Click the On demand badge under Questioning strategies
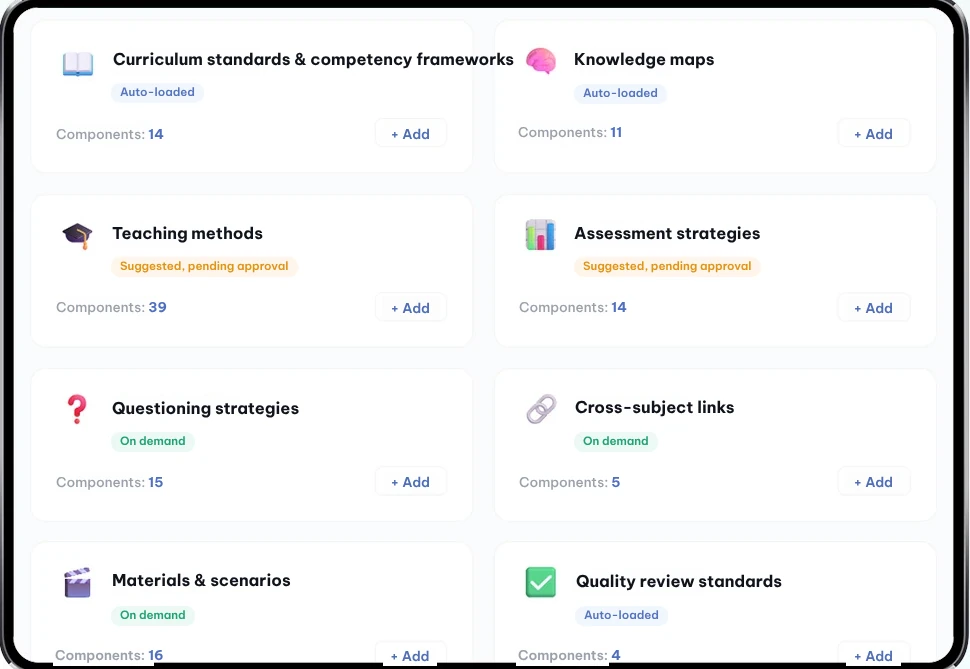Viewport: 970px width, 669px height. (153, 441)
